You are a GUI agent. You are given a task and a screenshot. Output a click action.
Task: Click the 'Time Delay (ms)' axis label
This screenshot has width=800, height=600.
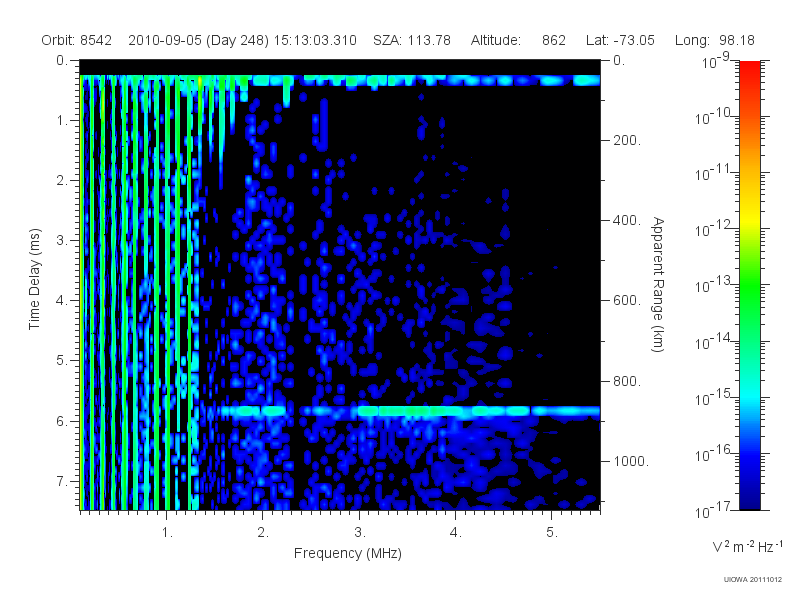pyautogui.click(x=34, y=279)
